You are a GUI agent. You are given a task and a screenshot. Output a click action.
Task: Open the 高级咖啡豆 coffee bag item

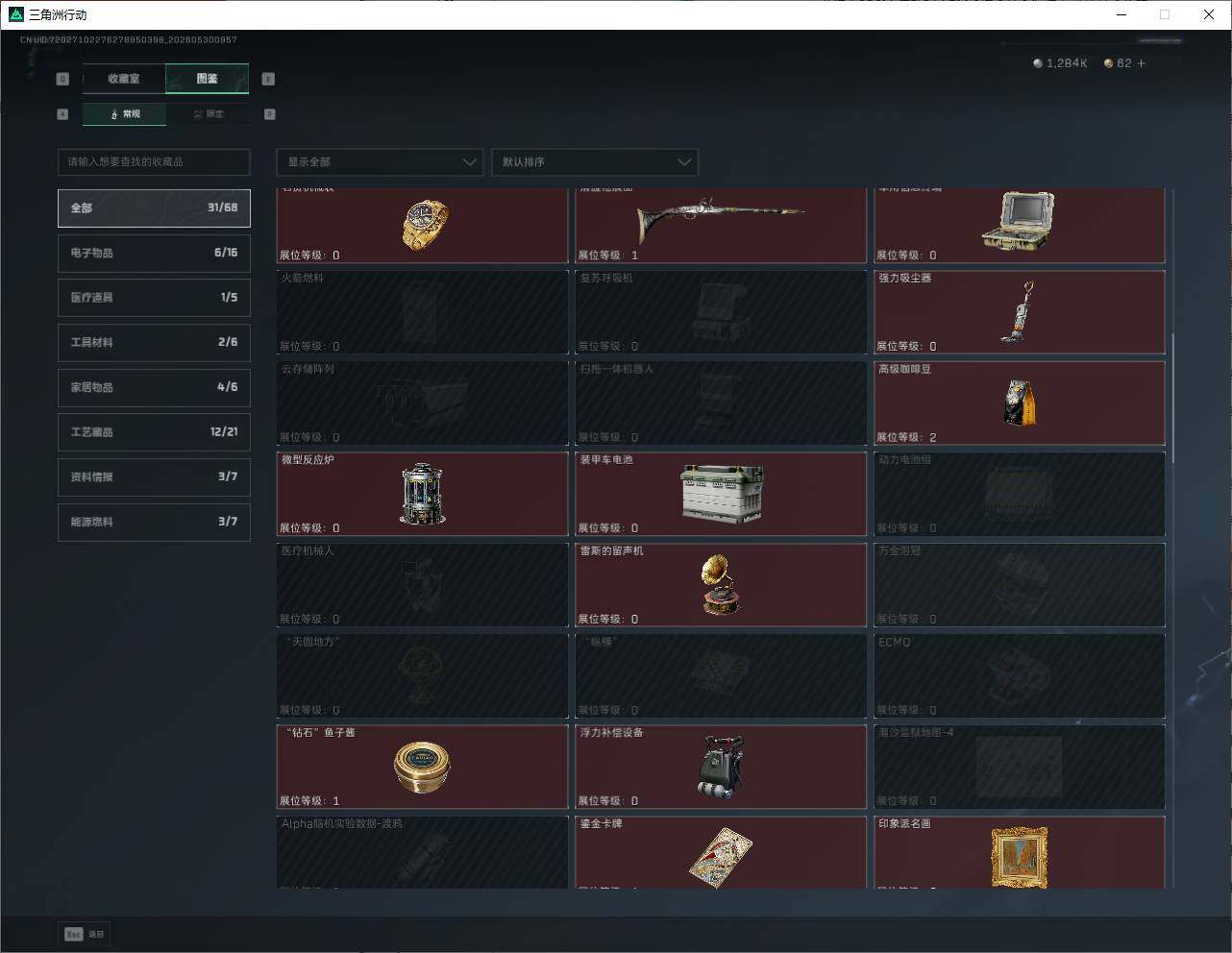point(1020,403)
